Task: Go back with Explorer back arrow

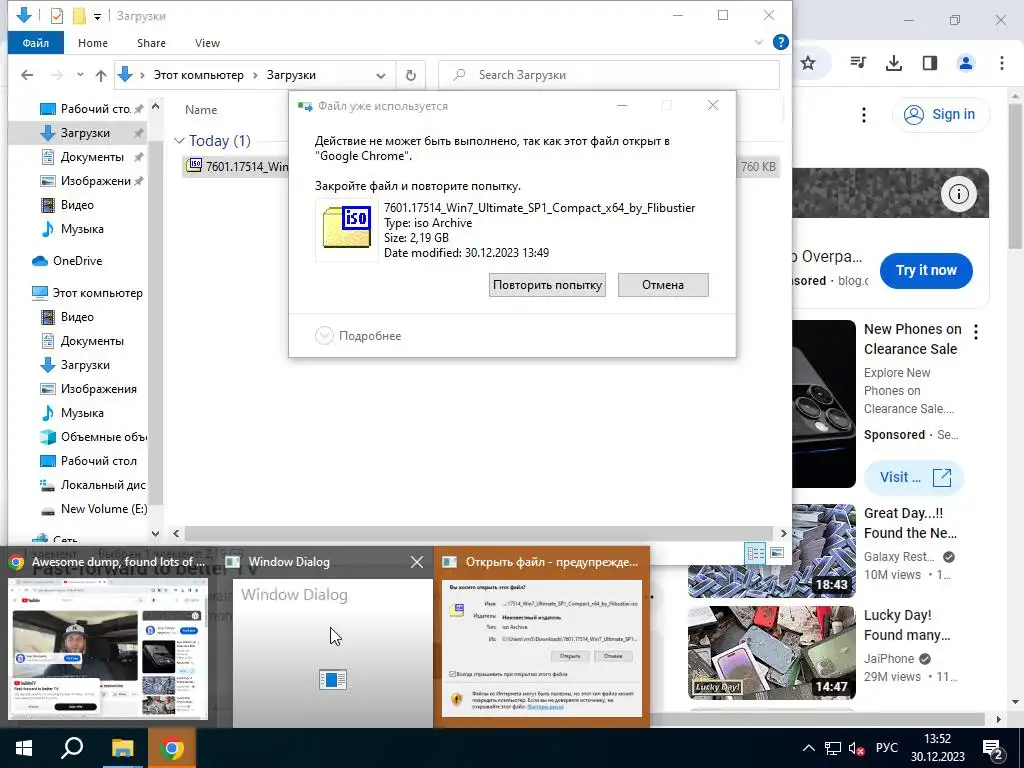Action: point(27,75)
